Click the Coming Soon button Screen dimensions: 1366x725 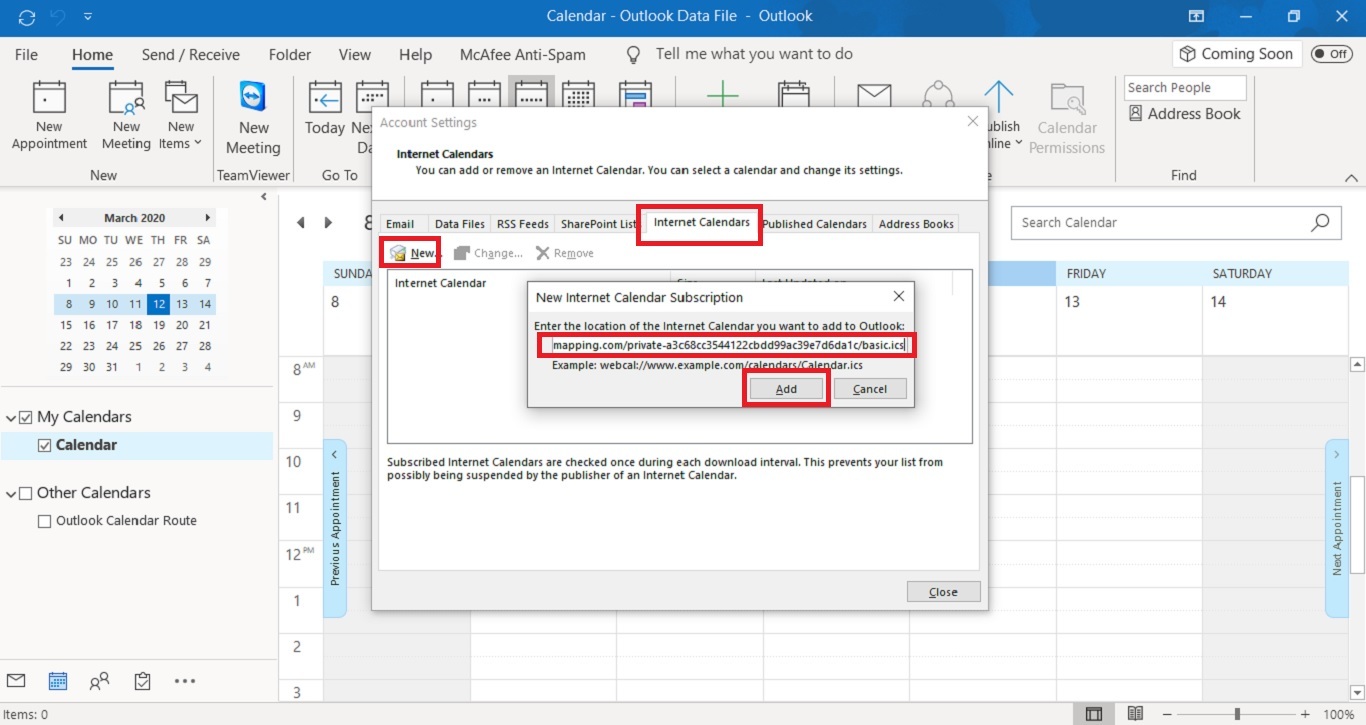coord(1236,54)
